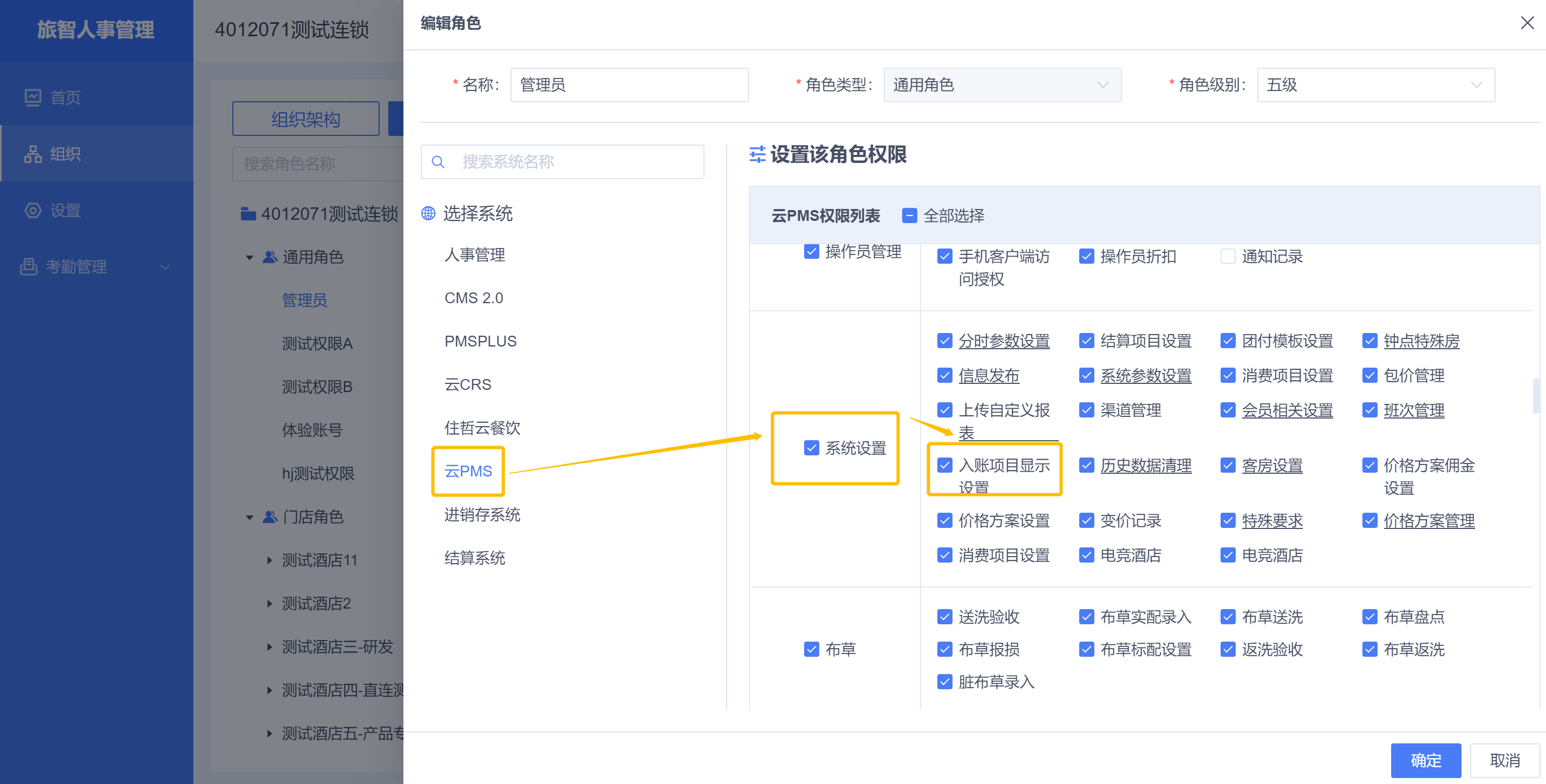The height and width of the screenshot is (784, 1546).
Task: Click the 取消 cancel button
Action: click(1505, 761)
